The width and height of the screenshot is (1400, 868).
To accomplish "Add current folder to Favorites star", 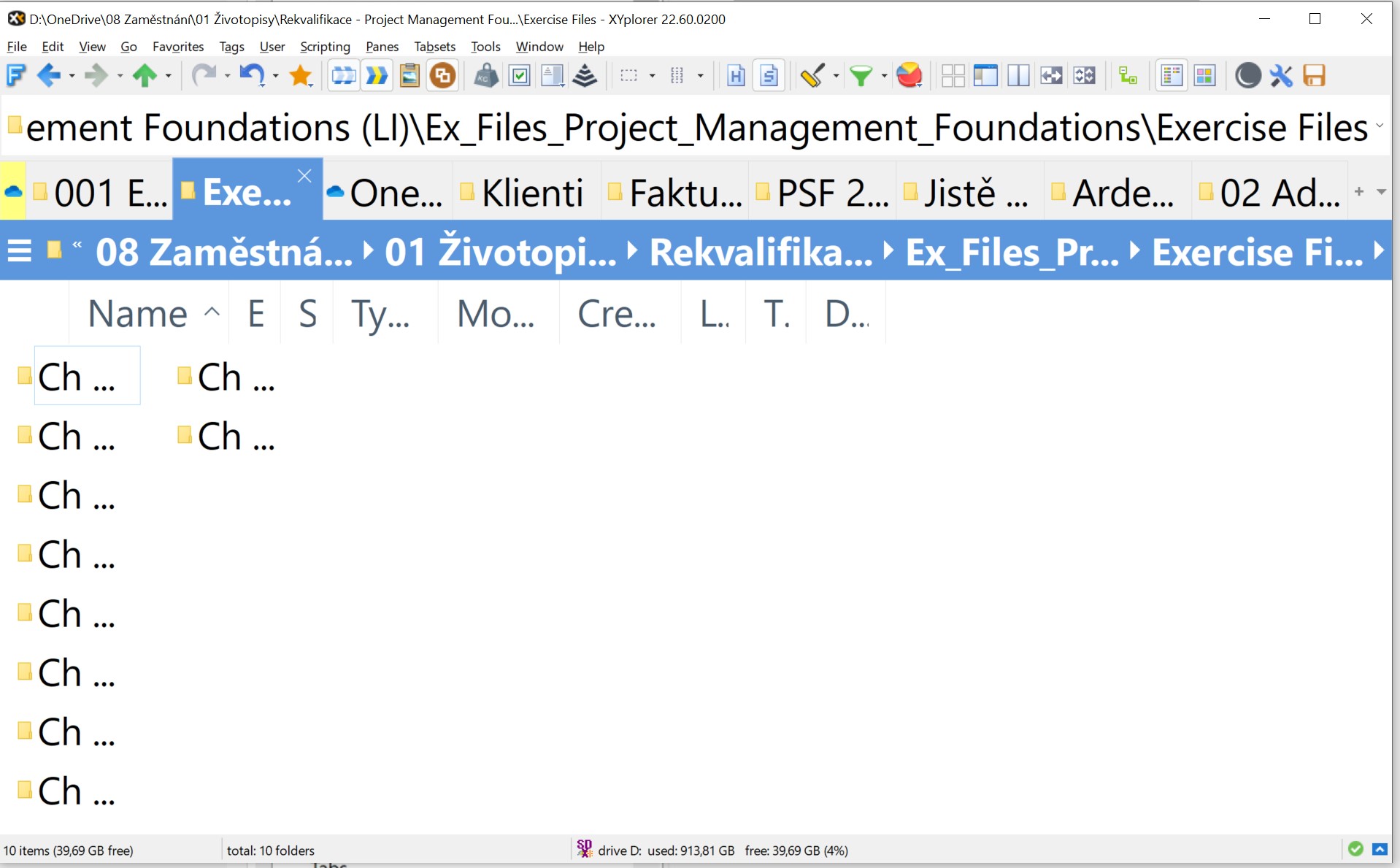I will tap(301, 75).
